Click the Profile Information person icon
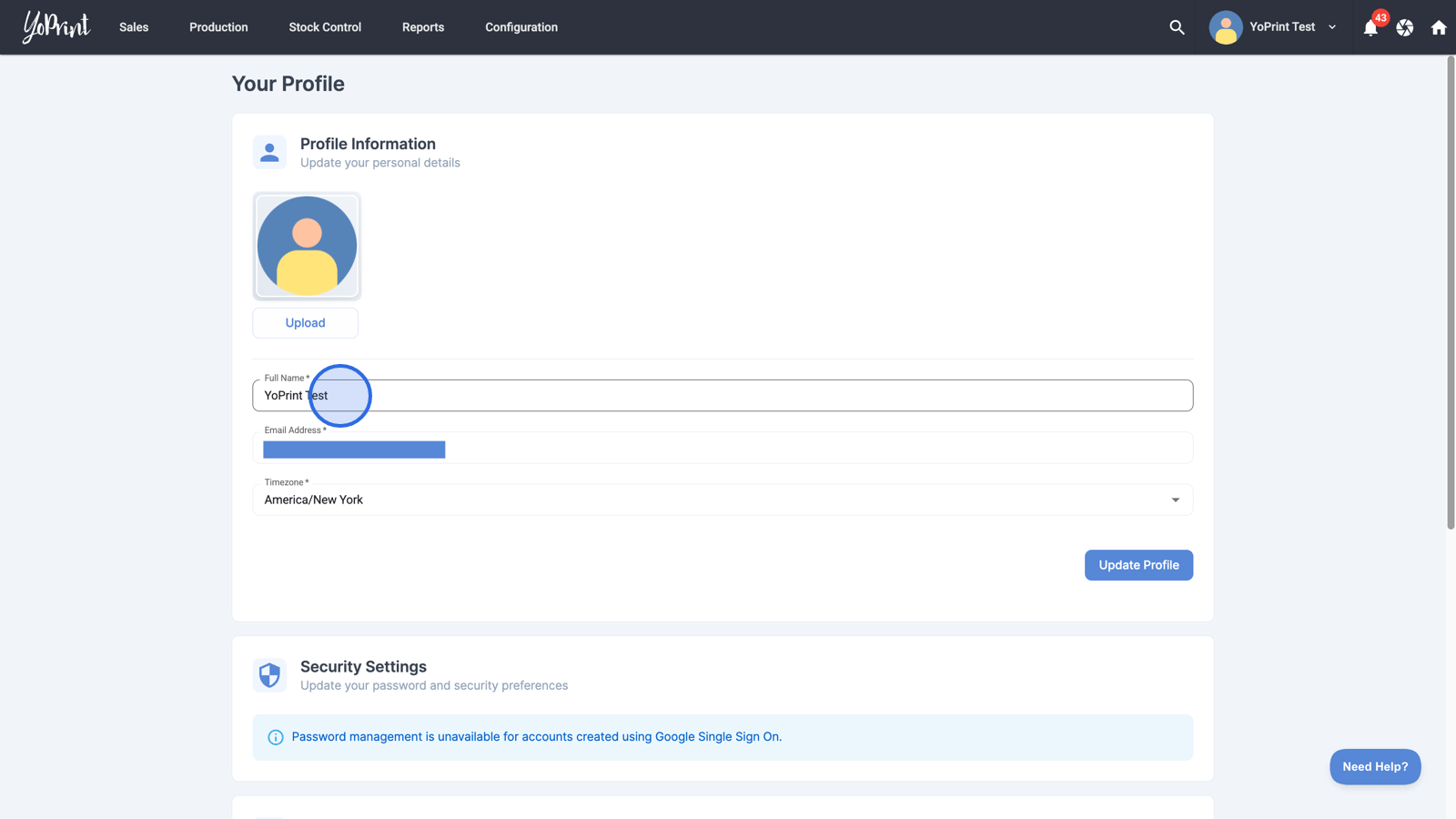 coord(269,152)
